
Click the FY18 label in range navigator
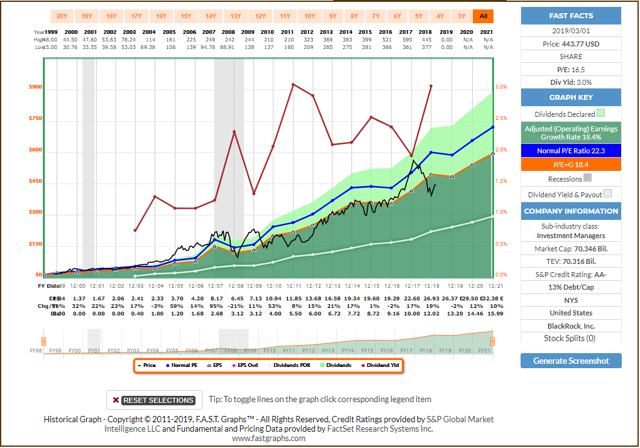point(426,350)
